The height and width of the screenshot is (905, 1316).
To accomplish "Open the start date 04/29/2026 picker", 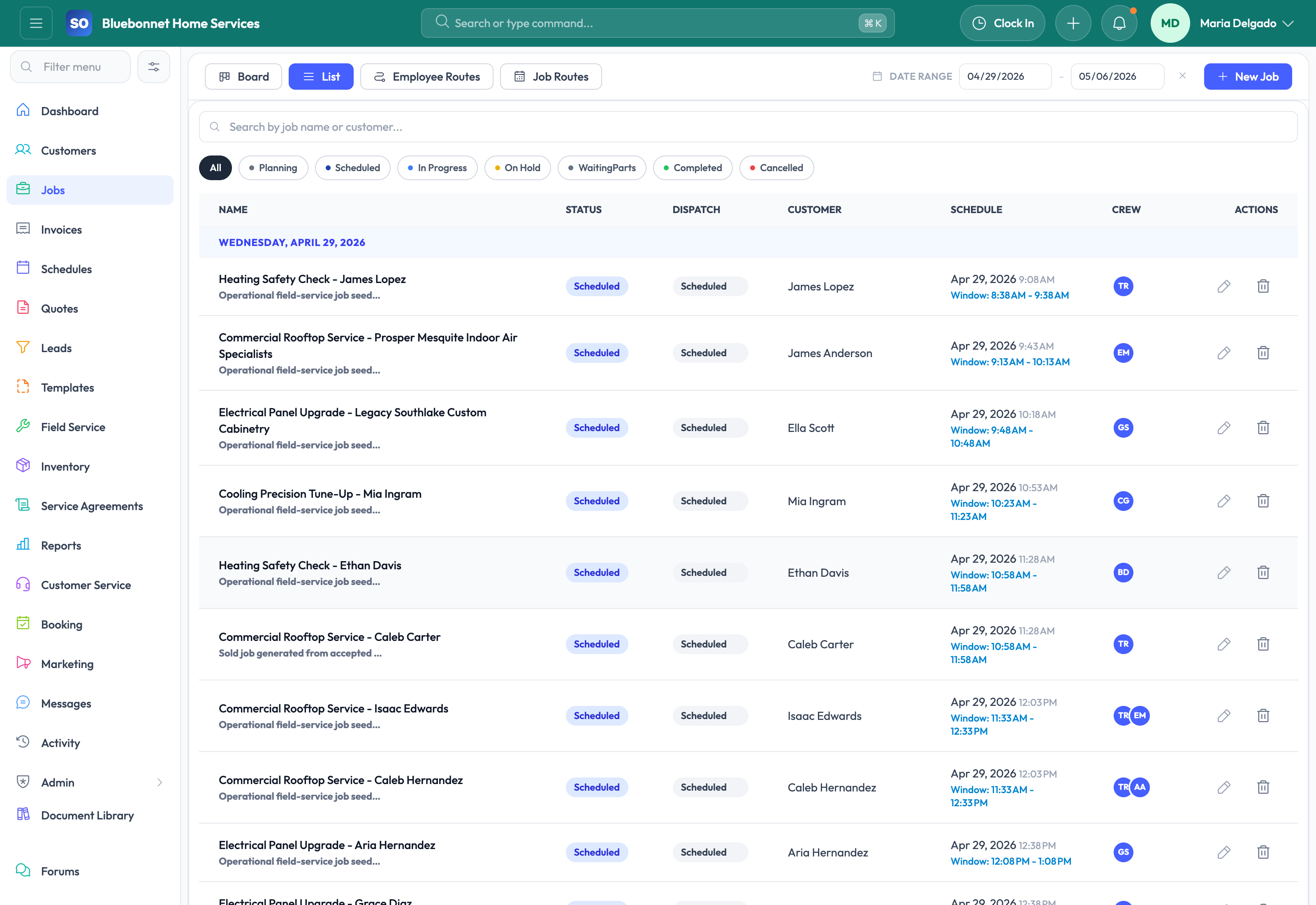I will tap(1005, 77).
